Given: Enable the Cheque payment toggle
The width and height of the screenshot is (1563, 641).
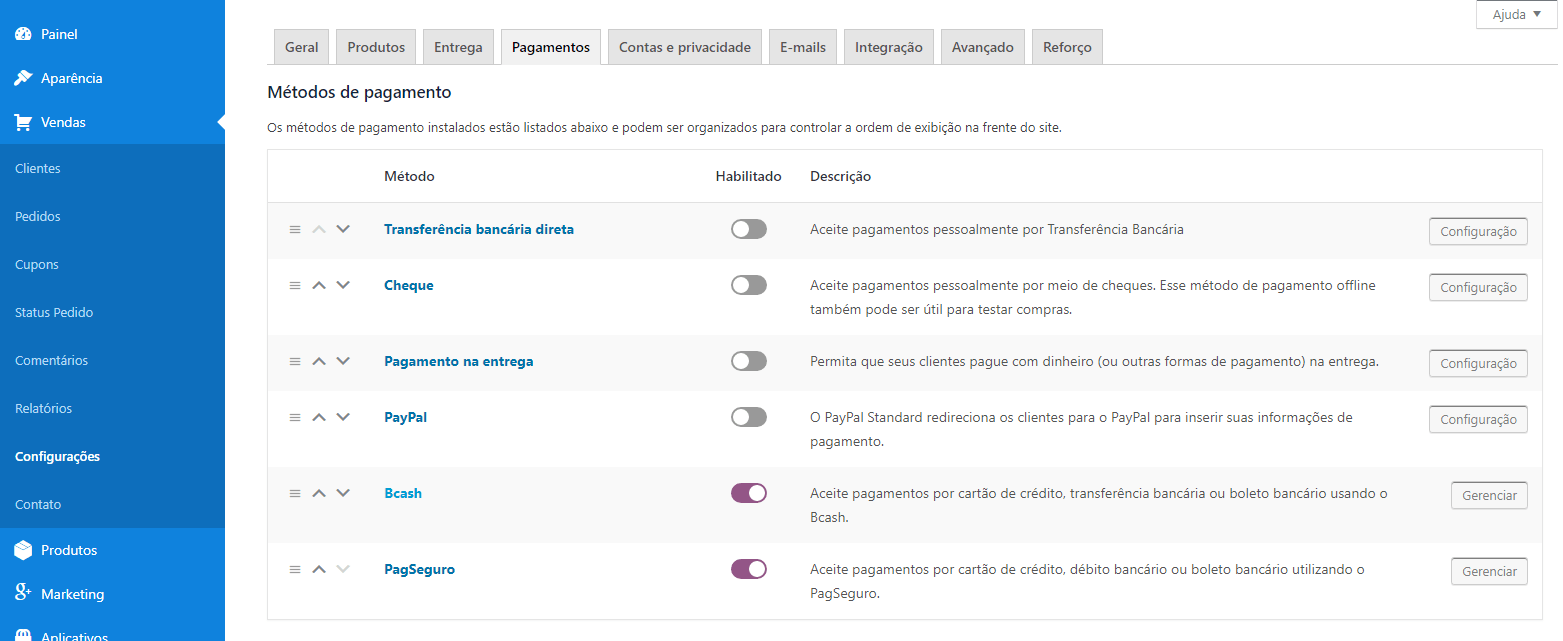Looking at the screenshot, I should point(749,285).
